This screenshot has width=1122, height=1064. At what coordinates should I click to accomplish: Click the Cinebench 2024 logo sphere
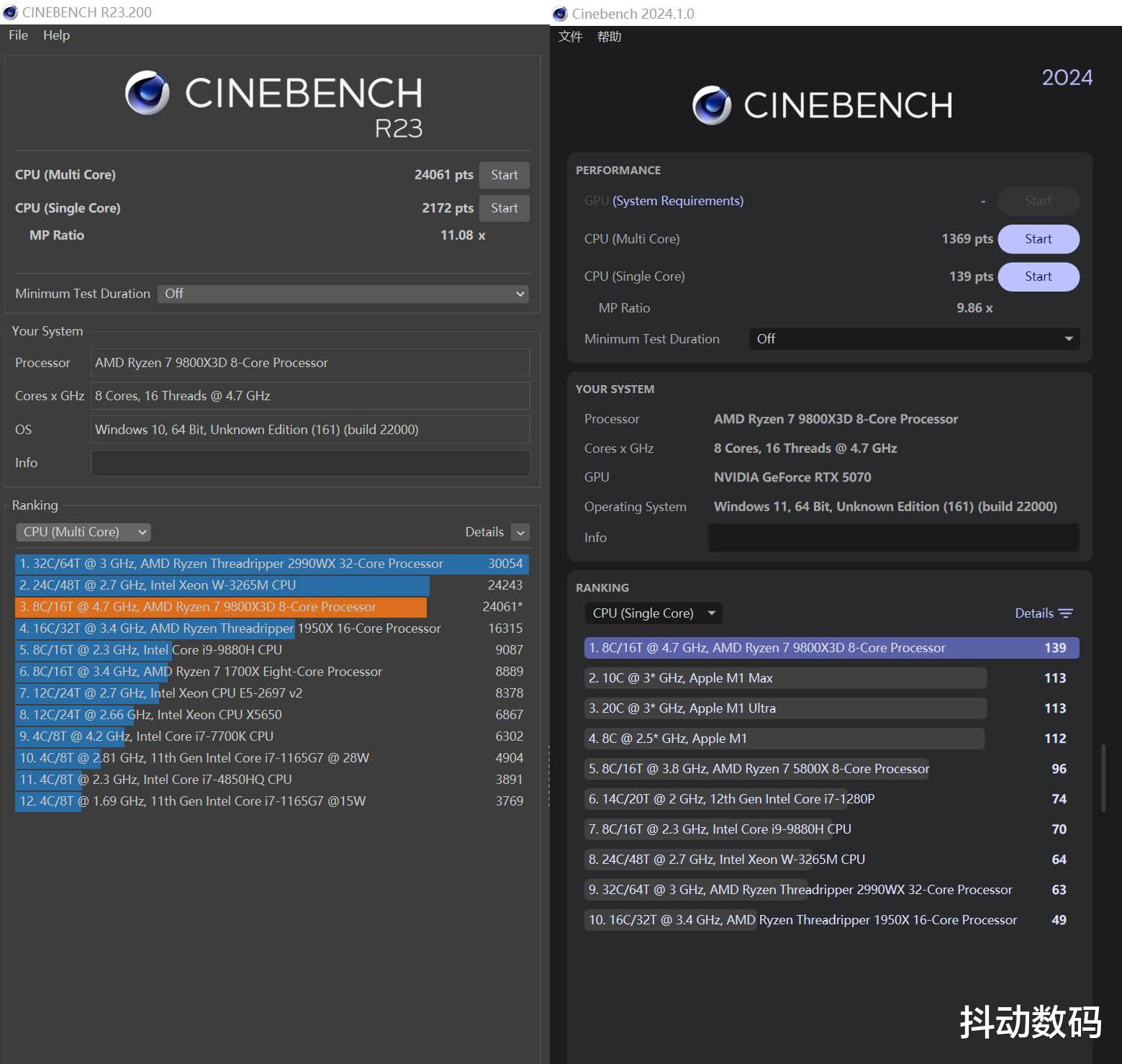(712, 105)
